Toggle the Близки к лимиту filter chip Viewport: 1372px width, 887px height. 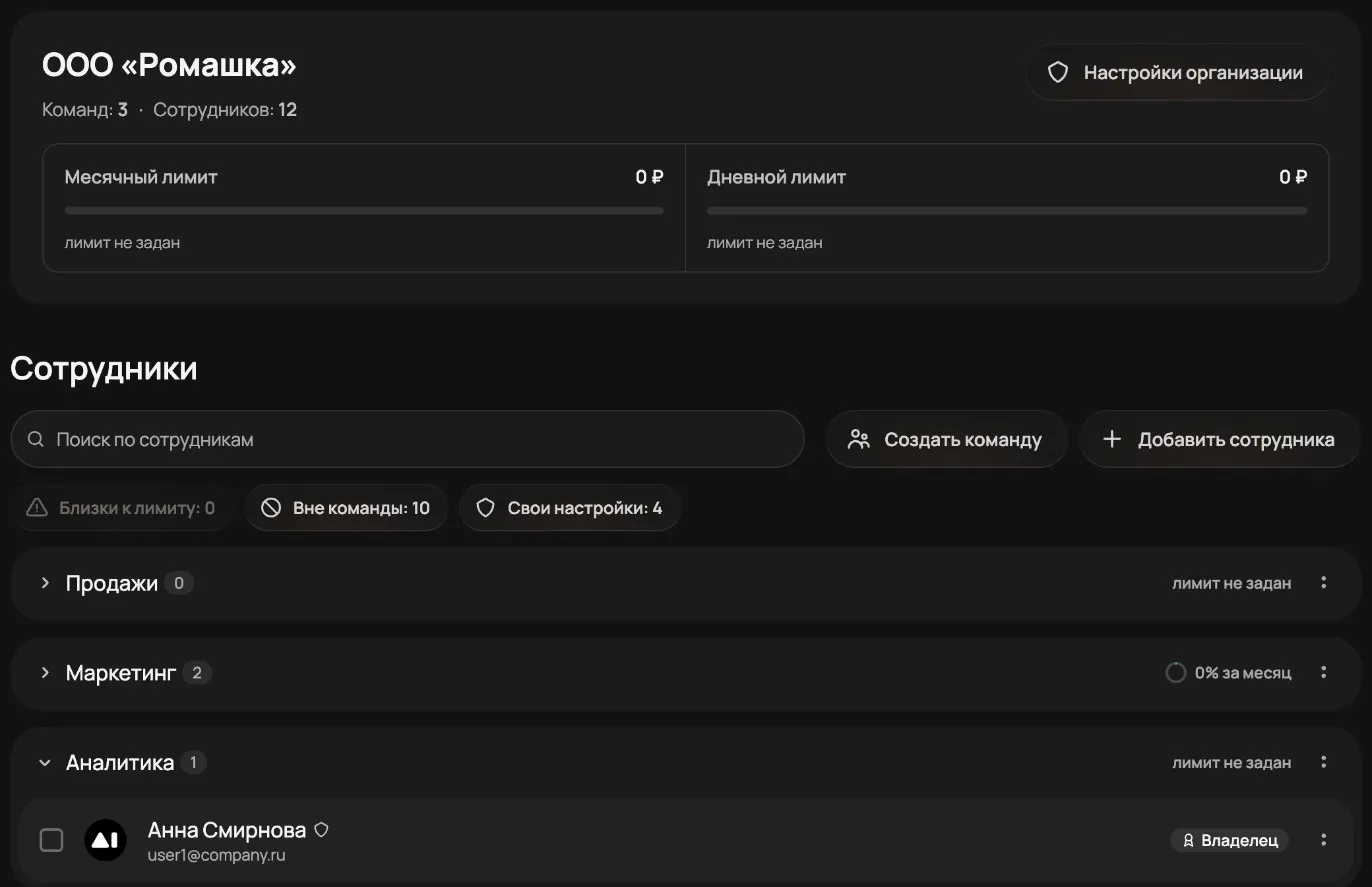(x=122, y=508)
